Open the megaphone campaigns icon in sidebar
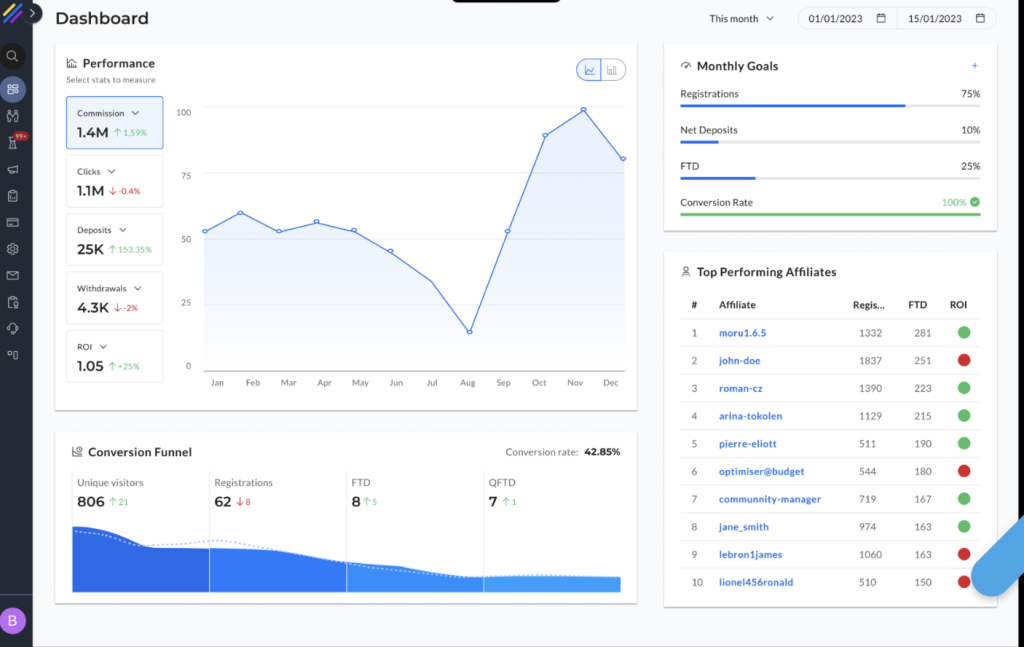This screenshot has height=647, width=1024. [13, 169]
